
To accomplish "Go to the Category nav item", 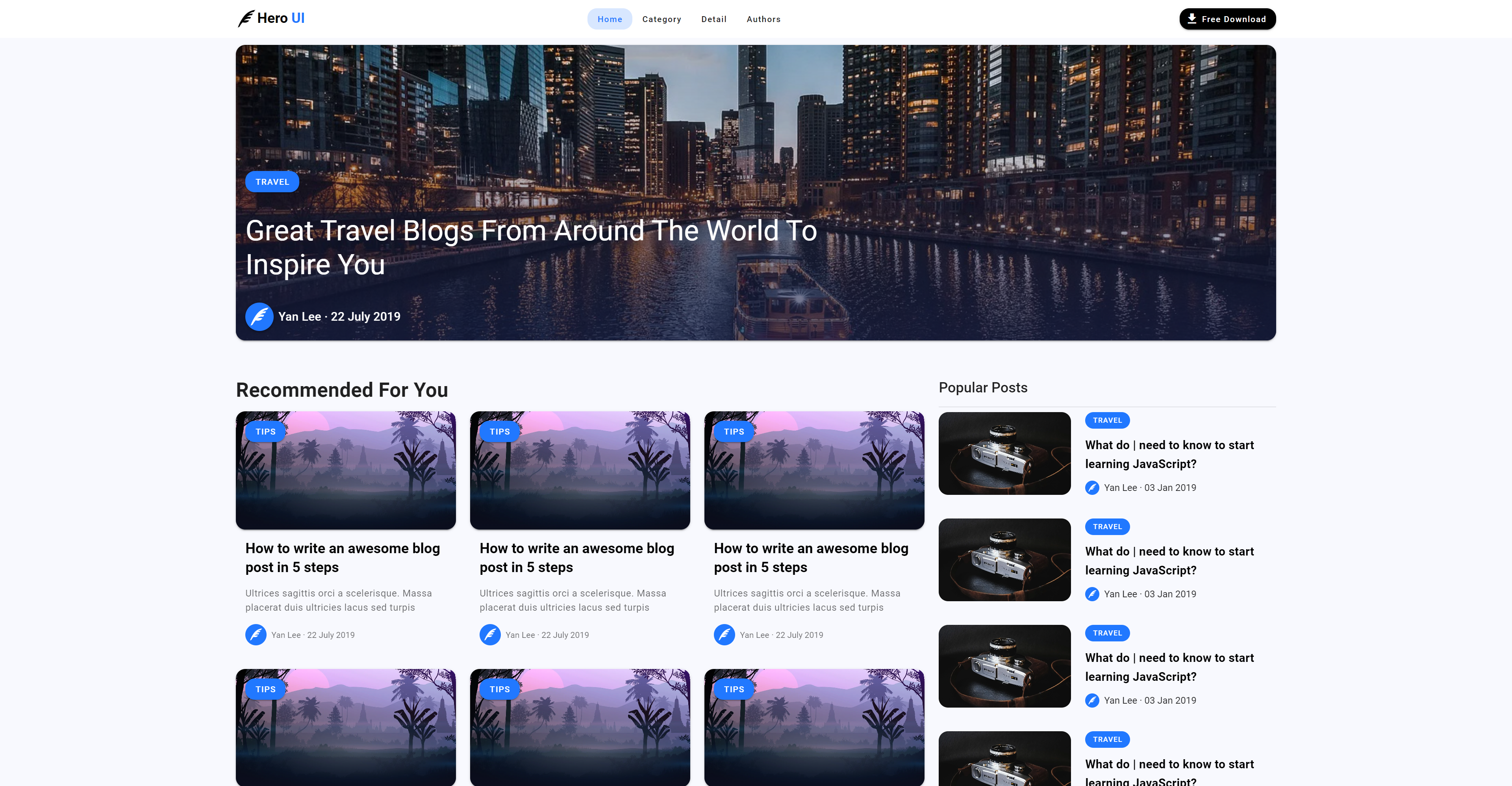I will click(661, 19).
